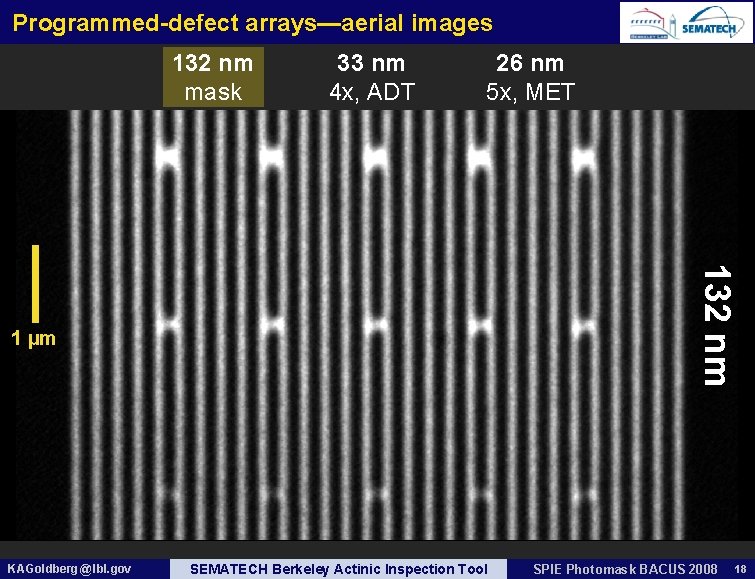Click slide number 18
This screenshot has width=755, height=579.
pyautogui.click(x=741, y=569)
